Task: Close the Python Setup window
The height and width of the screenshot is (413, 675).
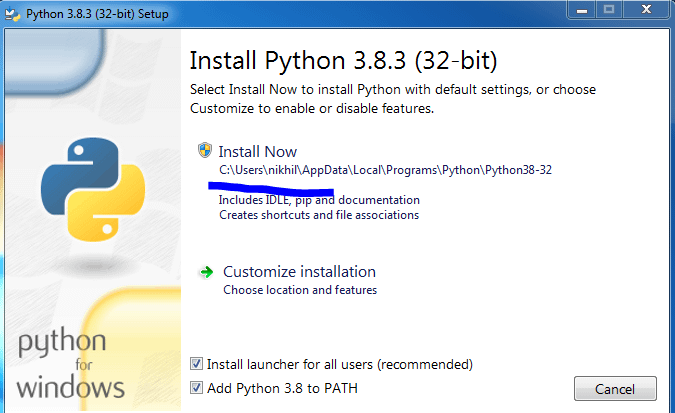Action: (x=646, y=9)
